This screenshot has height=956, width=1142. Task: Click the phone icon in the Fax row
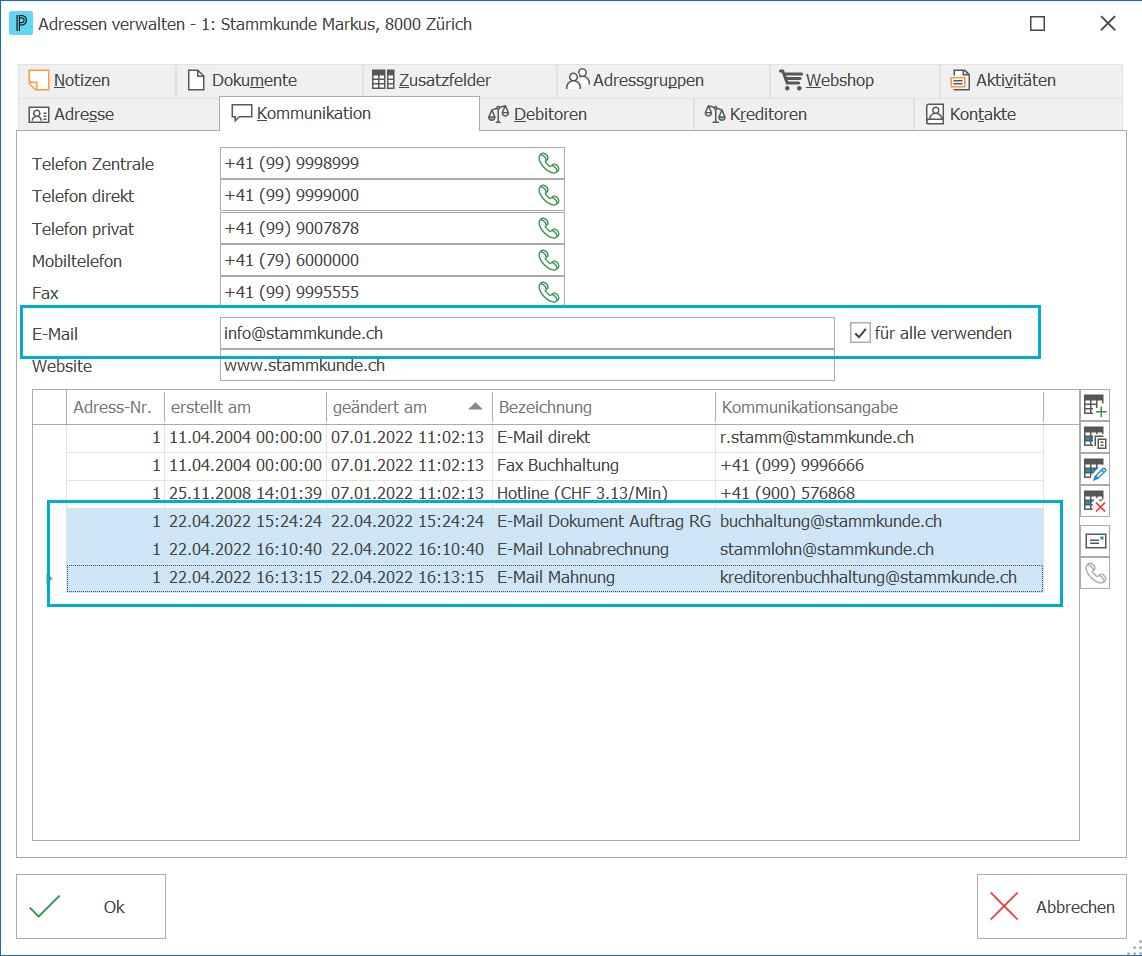[x=548, y=292]
